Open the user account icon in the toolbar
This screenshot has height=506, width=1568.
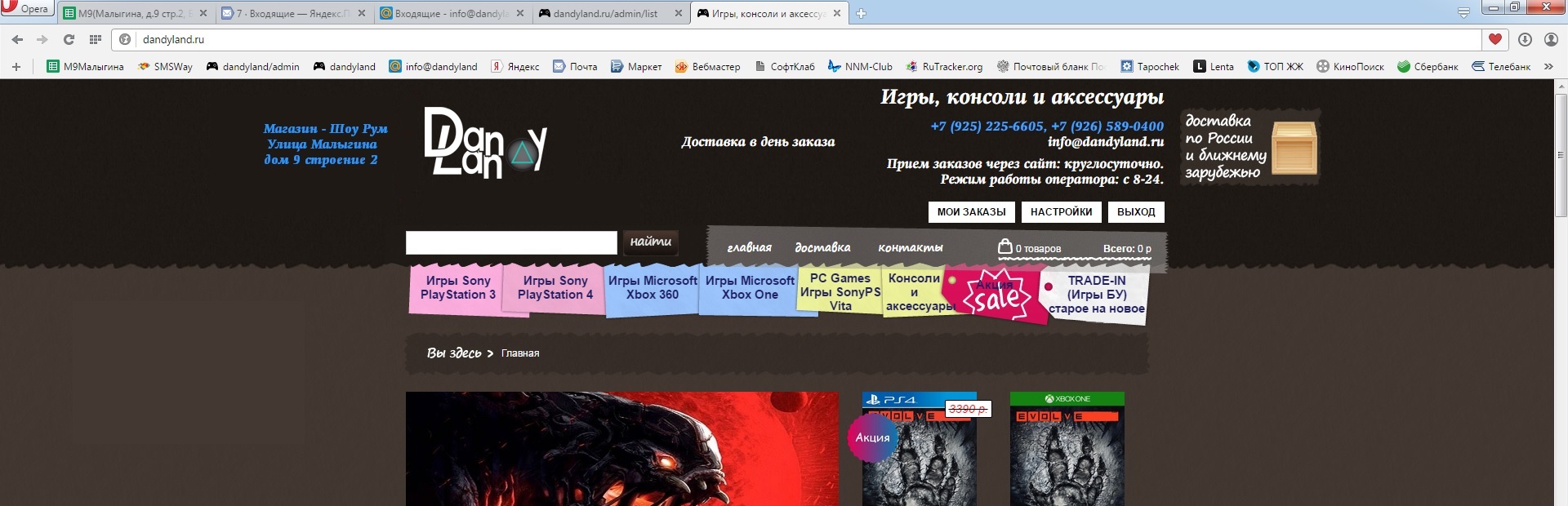tap(1551, 39)
